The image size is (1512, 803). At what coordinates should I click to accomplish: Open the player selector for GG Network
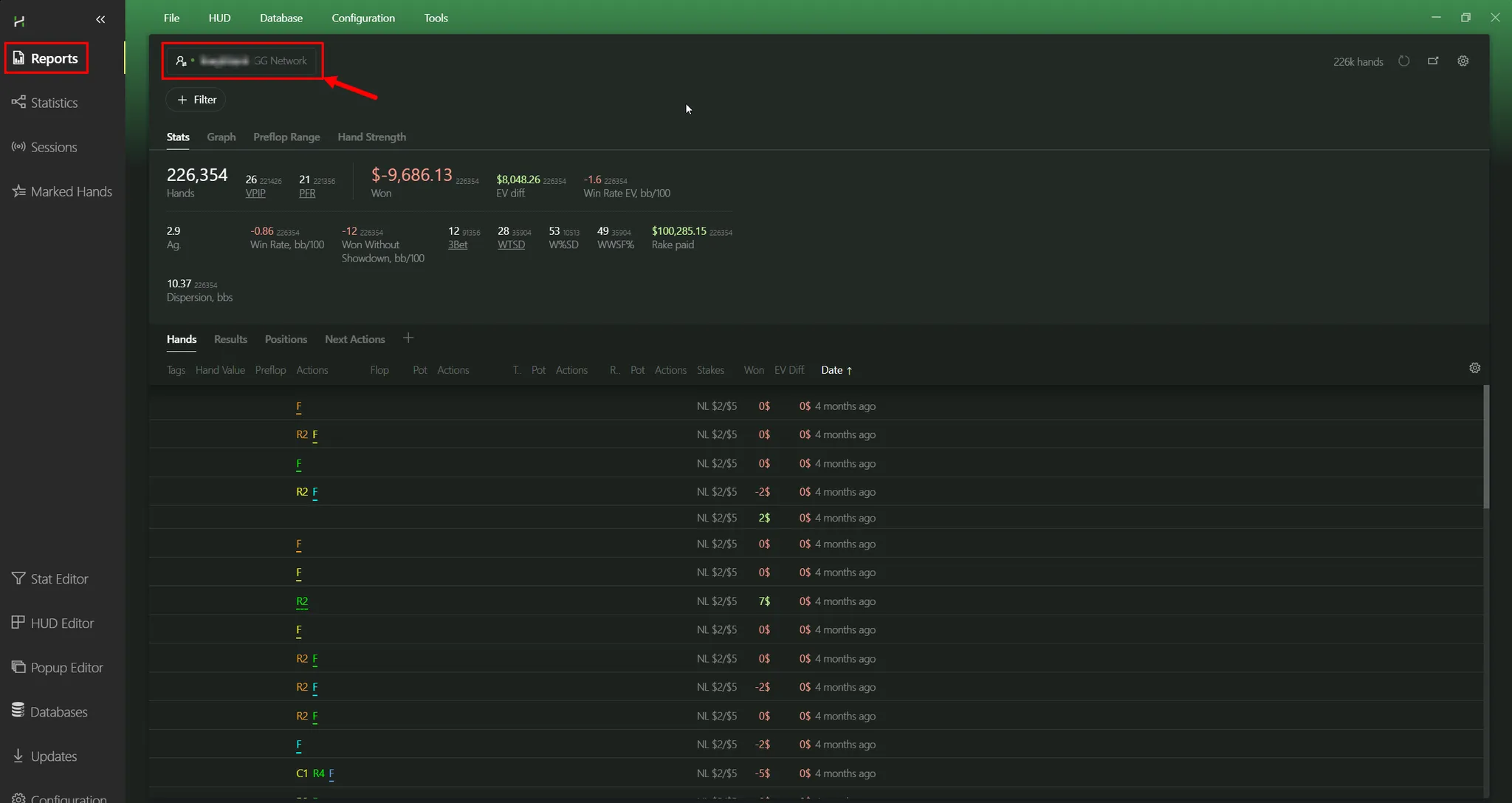242,61
